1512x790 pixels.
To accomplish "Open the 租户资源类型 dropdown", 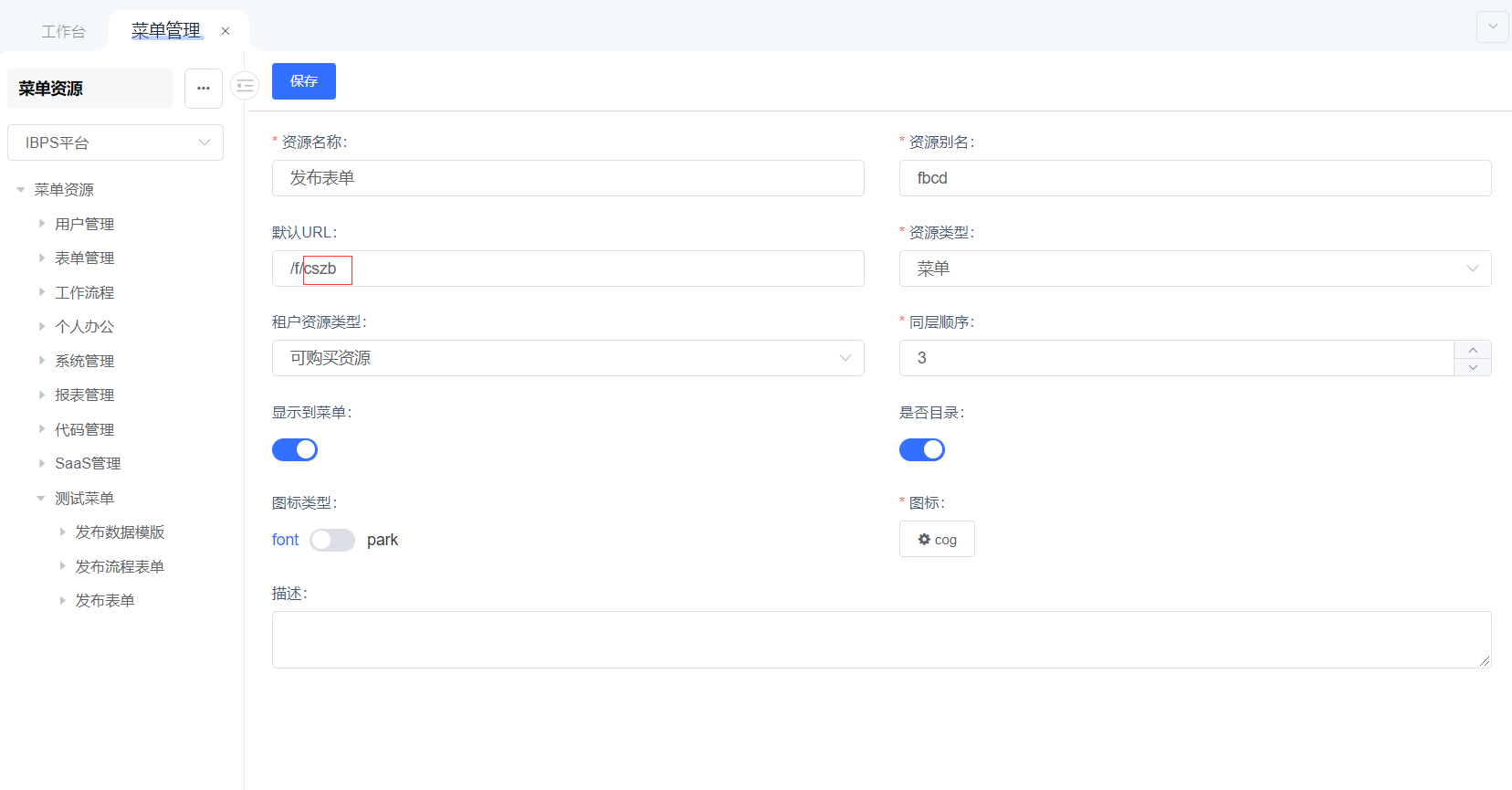I will 567,358.
